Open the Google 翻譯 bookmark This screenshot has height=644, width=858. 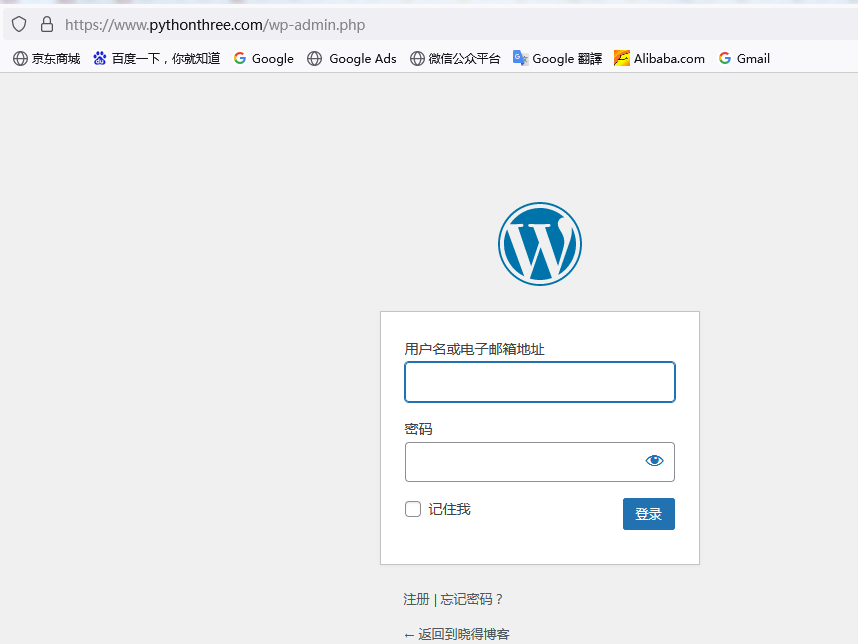(x=558, y=59)
